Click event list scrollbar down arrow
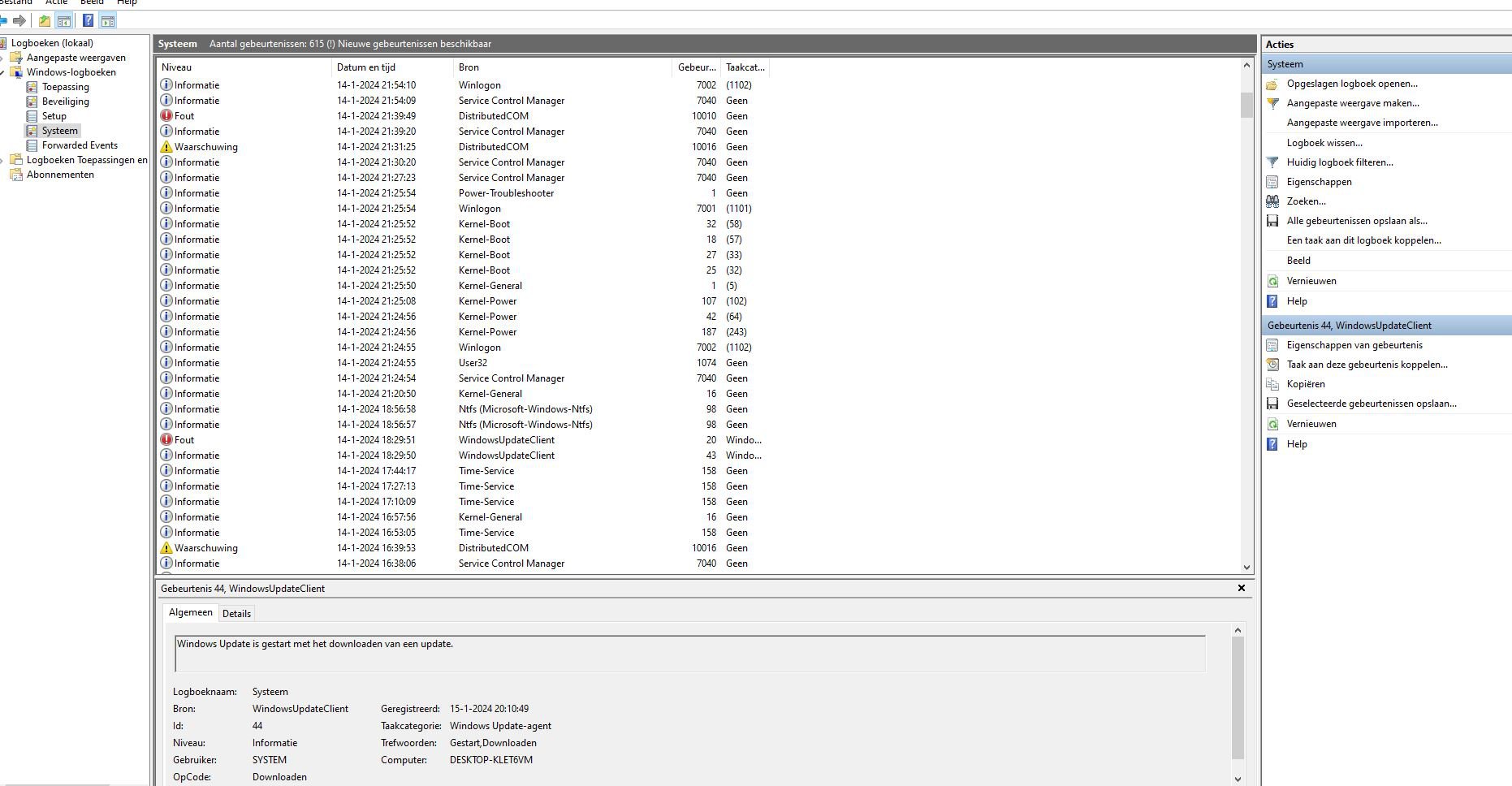The image size is (1512, 786). 1246,568
